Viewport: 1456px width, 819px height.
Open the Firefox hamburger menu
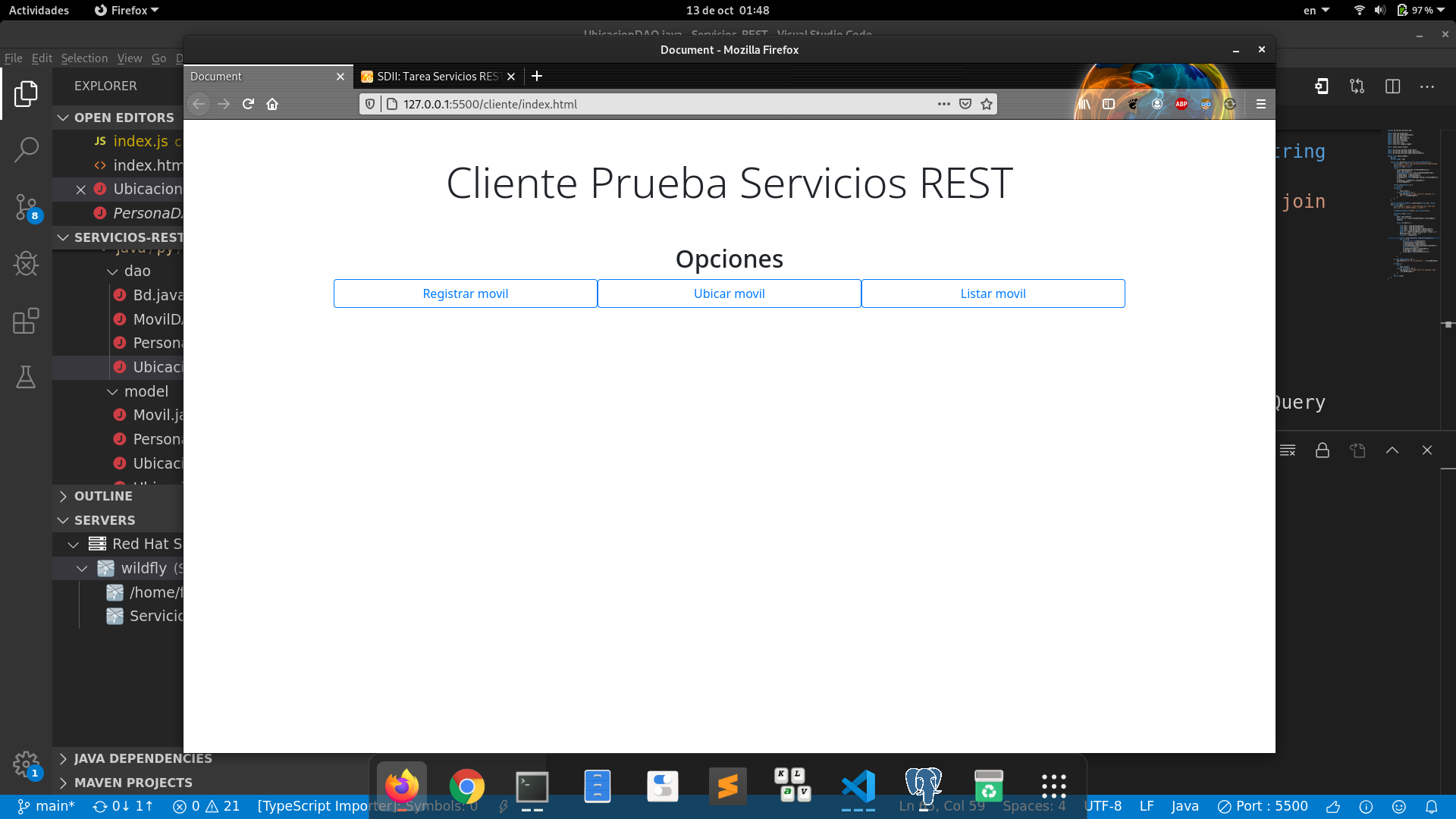coord(1261,104)
